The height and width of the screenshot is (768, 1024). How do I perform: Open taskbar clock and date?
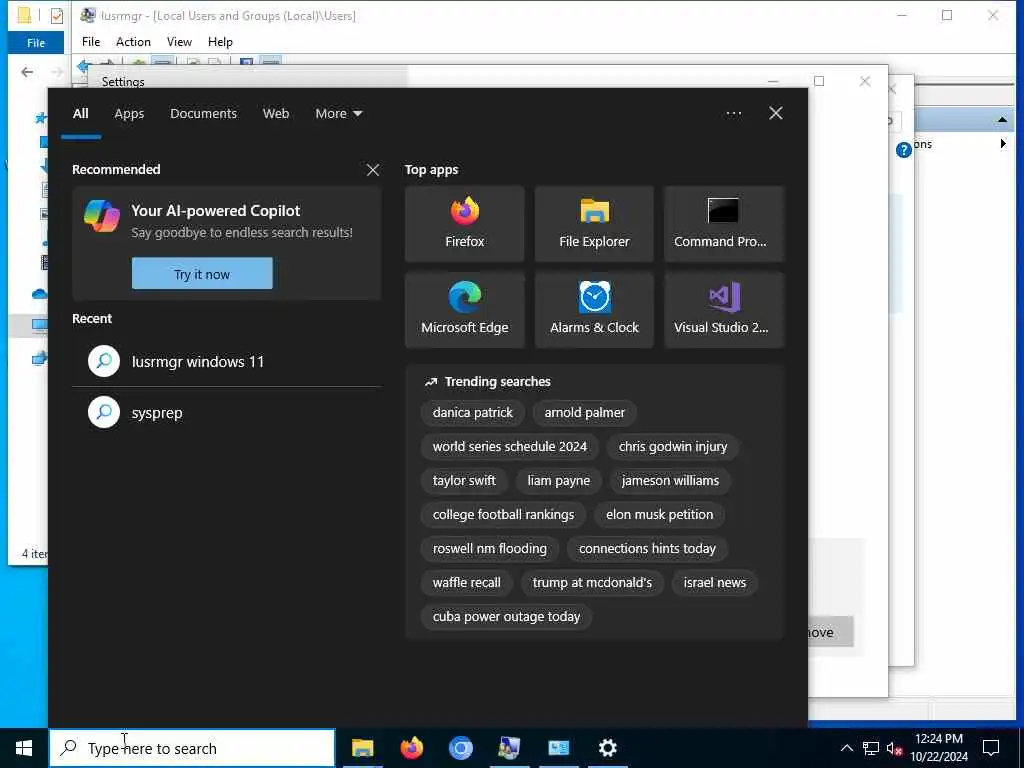[x=938, y=748]
